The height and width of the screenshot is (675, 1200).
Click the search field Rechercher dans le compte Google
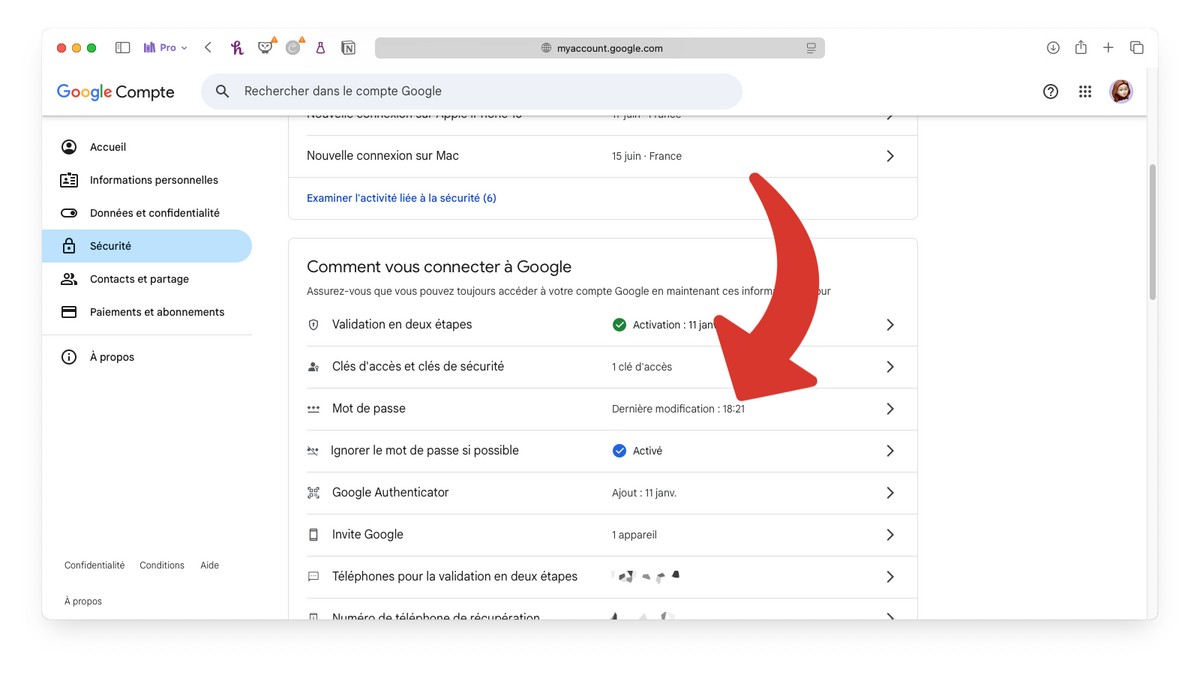(x=472, y=91)
